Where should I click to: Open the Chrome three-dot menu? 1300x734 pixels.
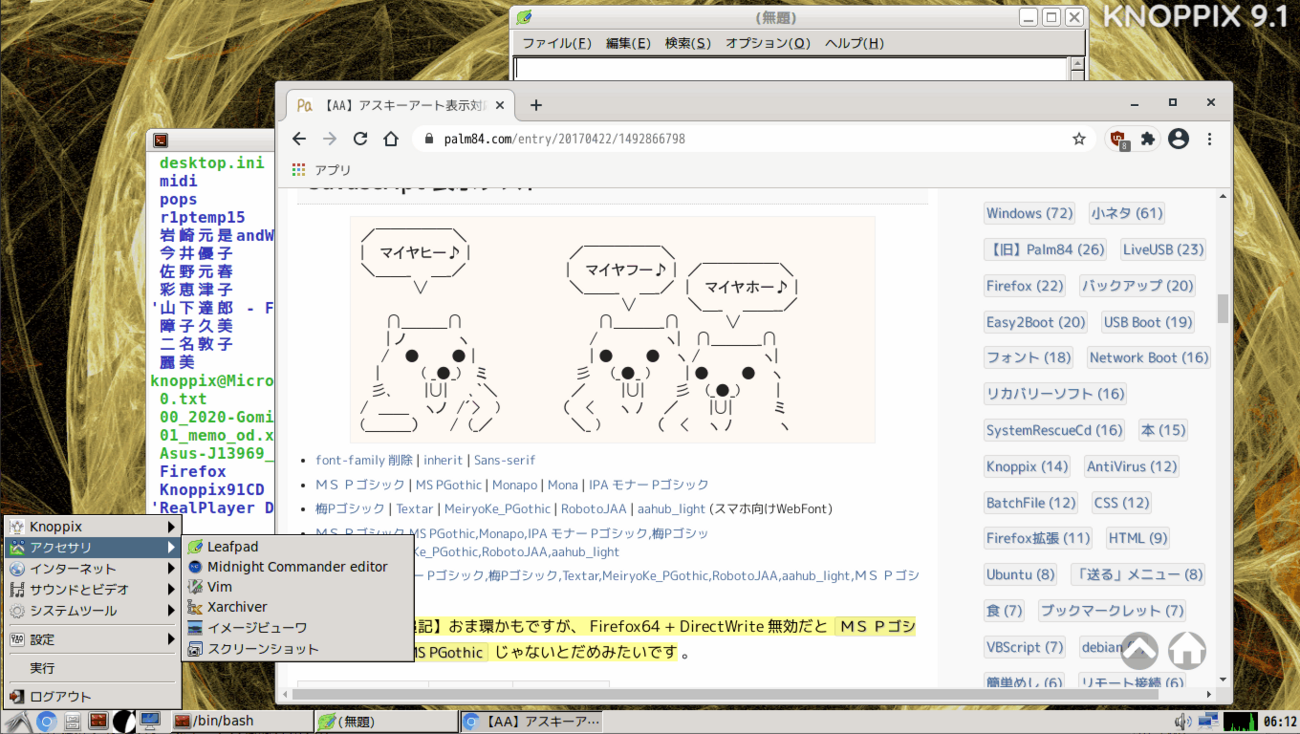1209,139
